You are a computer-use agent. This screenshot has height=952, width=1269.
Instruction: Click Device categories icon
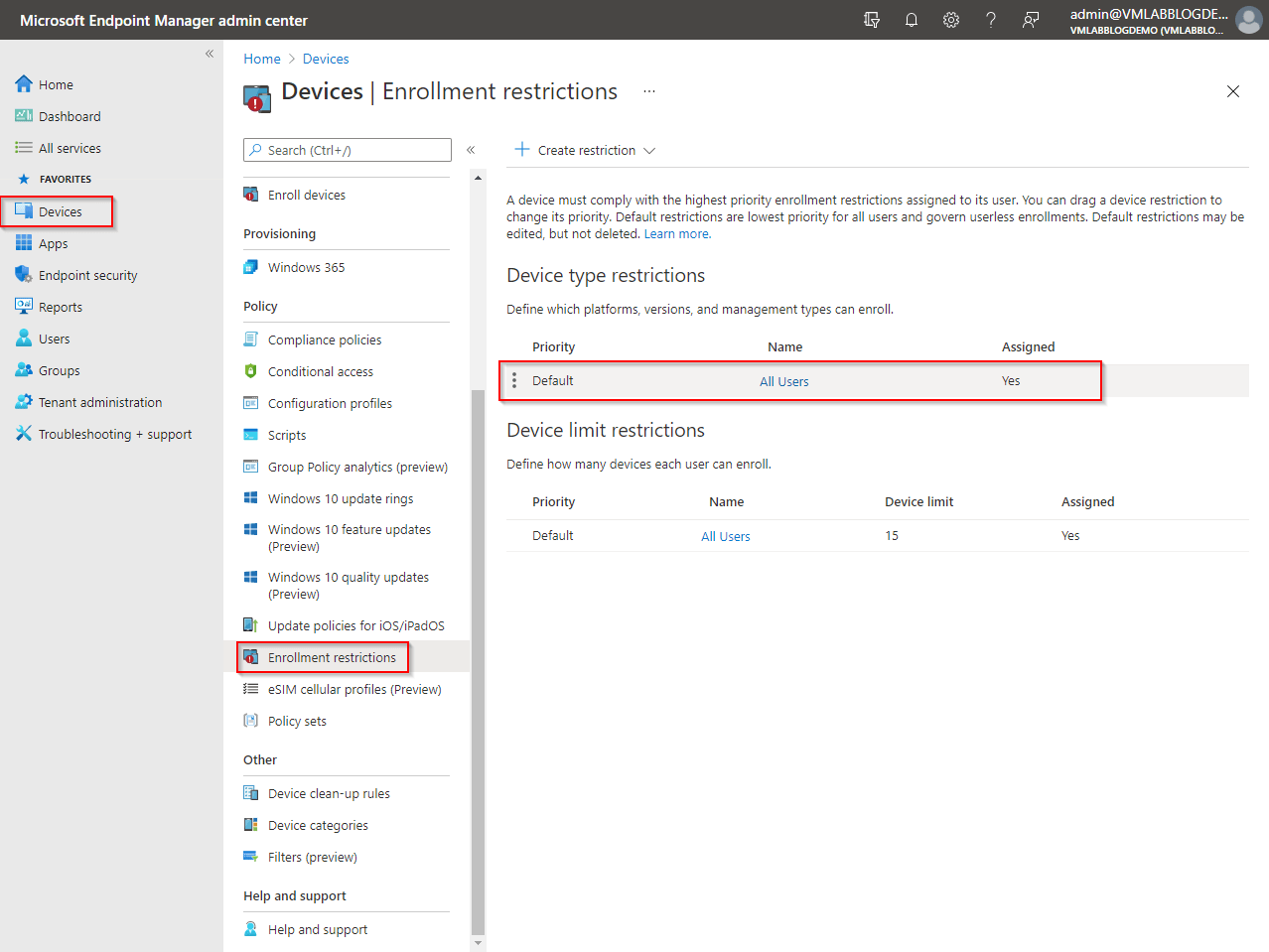(251, 825)
